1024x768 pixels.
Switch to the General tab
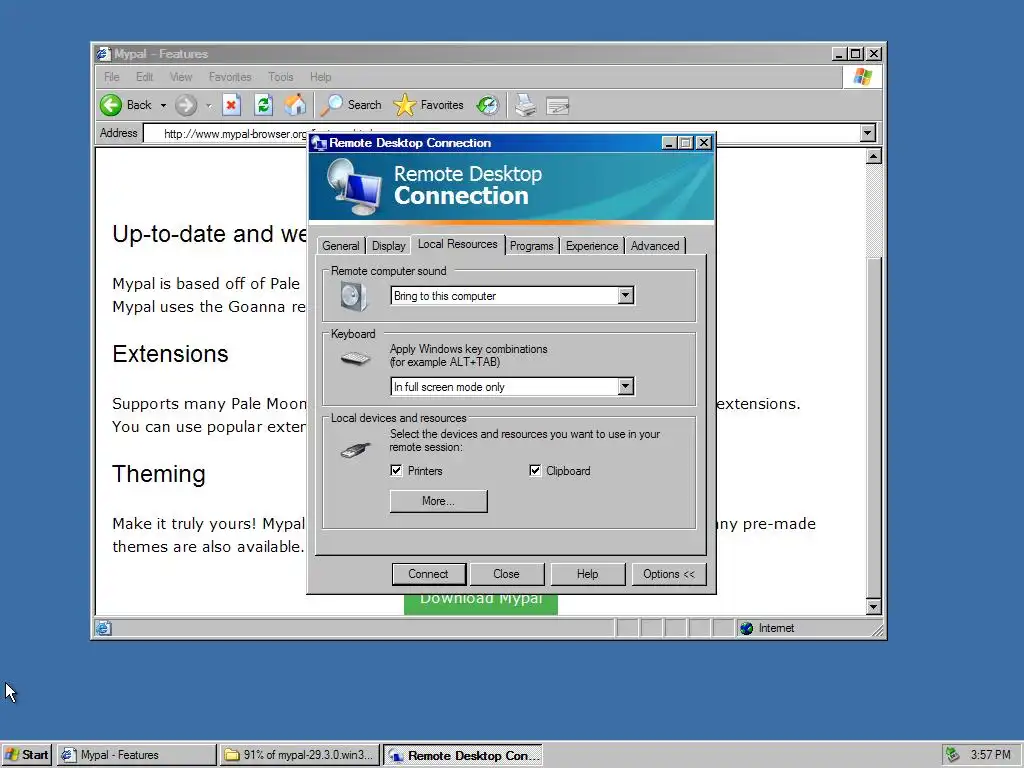point(341,246)
